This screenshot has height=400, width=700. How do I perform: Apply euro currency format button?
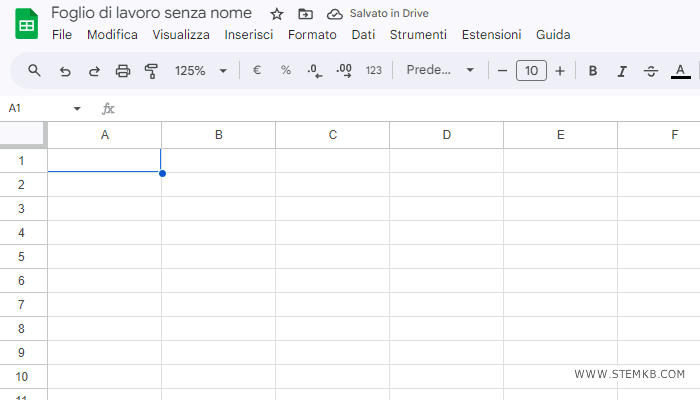point(257,71)
